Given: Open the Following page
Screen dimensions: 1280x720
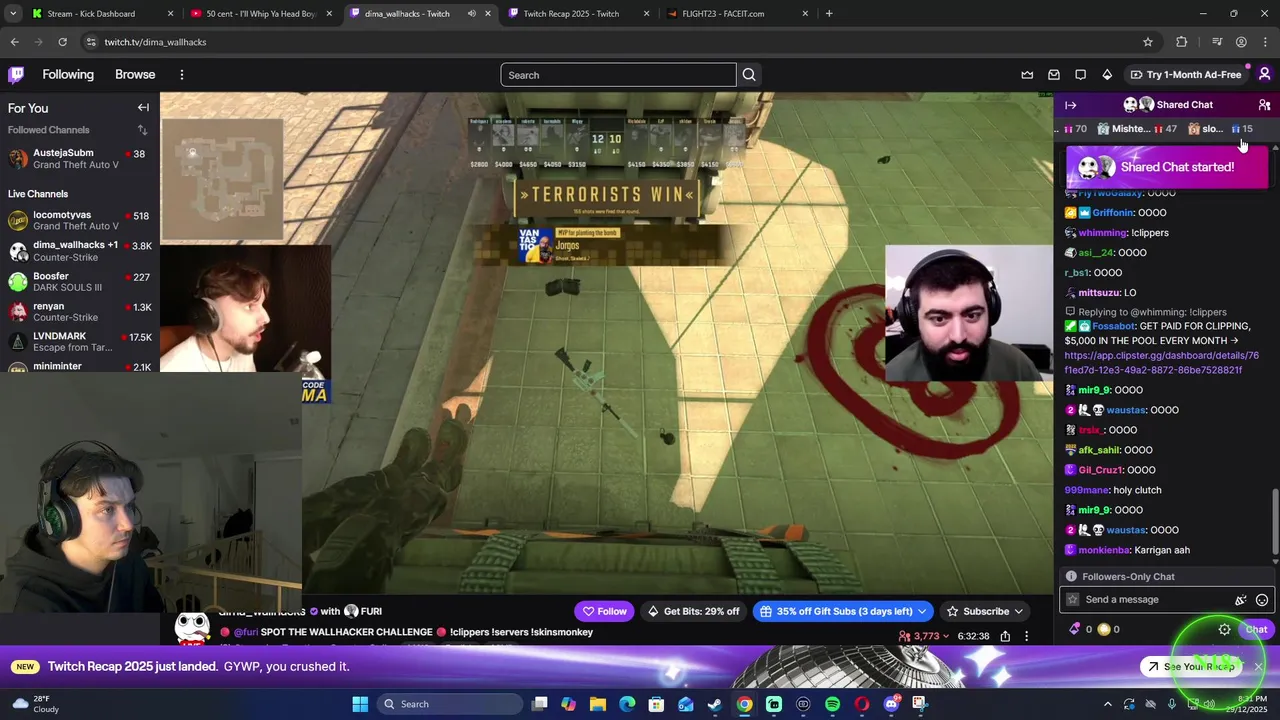Looking at the screenshot, I should pos(68,74).
